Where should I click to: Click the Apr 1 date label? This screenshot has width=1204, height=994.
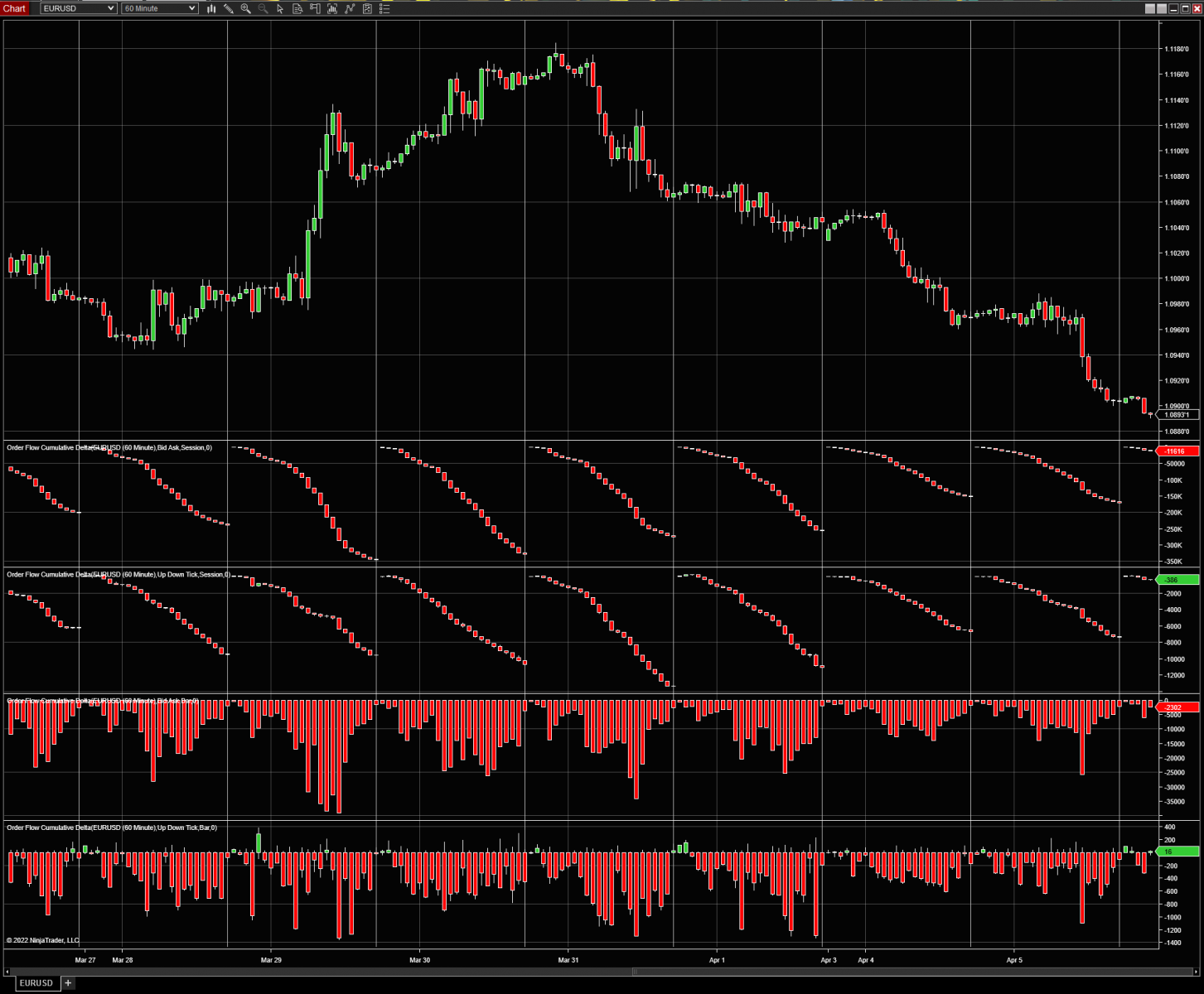pos(717,961)
